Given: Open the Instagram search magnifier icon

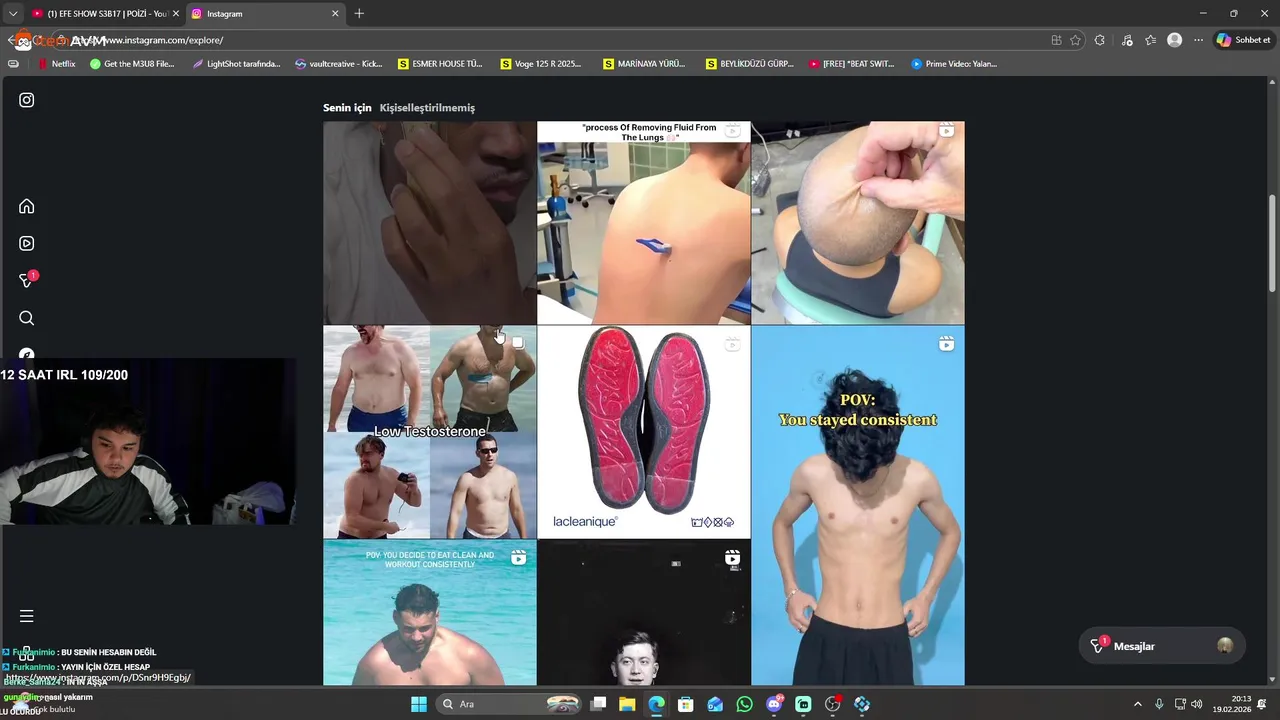Looking at the screenshot, I should coord(27,318).
